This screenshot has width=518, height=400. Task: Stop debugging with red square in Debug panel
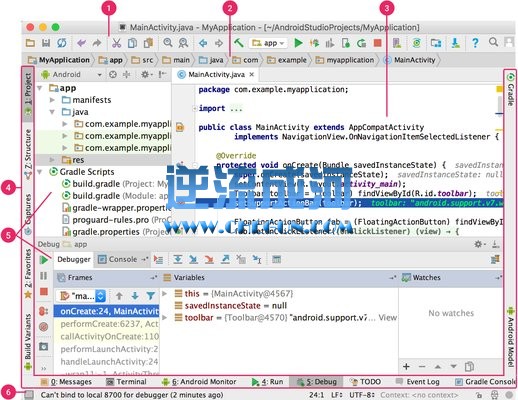[x=44, y=292]
